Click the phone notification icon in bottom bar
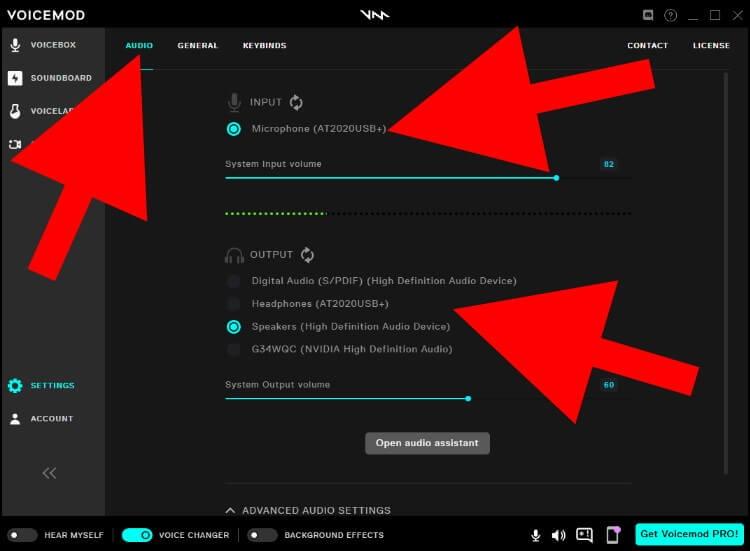The width and height of the screenshot is (750, 551). (x=613, y=535)
